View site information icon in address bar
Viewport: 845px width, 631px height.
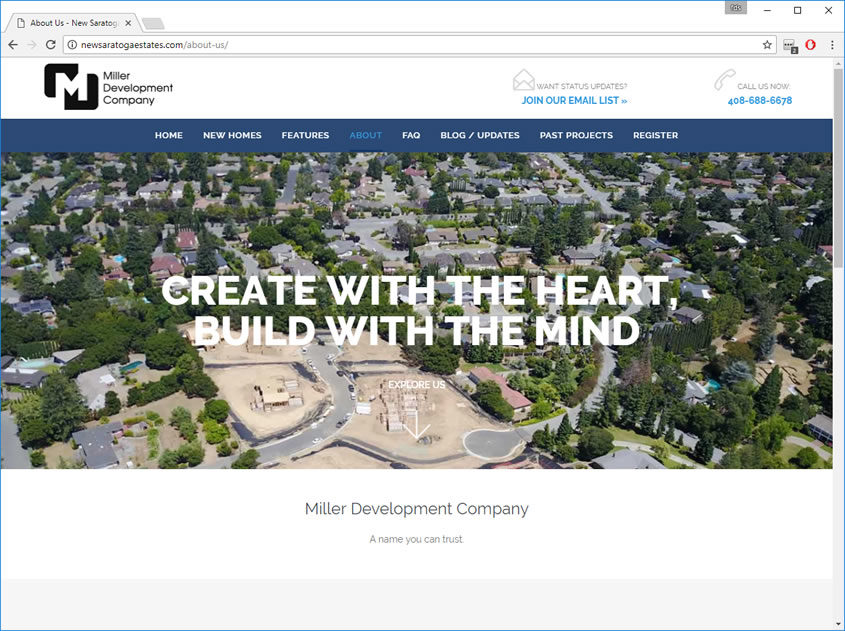click(72, 45)
